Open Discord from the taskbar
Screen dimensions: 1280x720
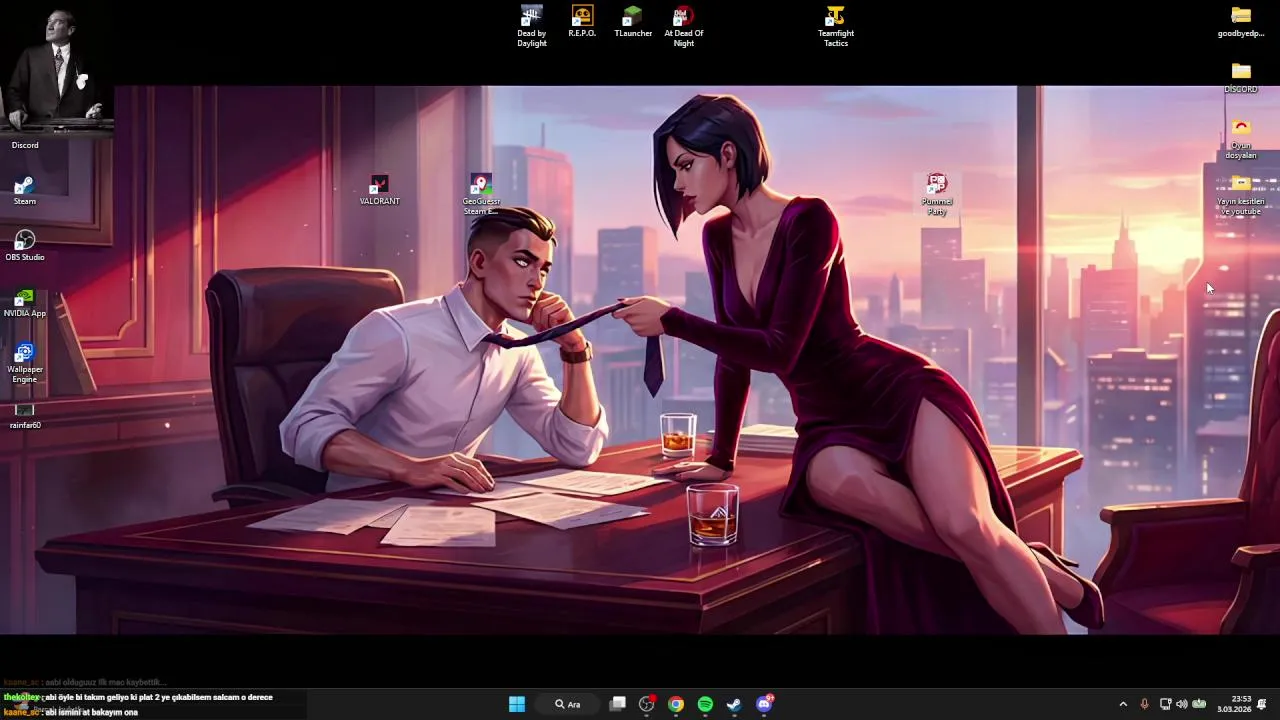click(x=764, y=704)
